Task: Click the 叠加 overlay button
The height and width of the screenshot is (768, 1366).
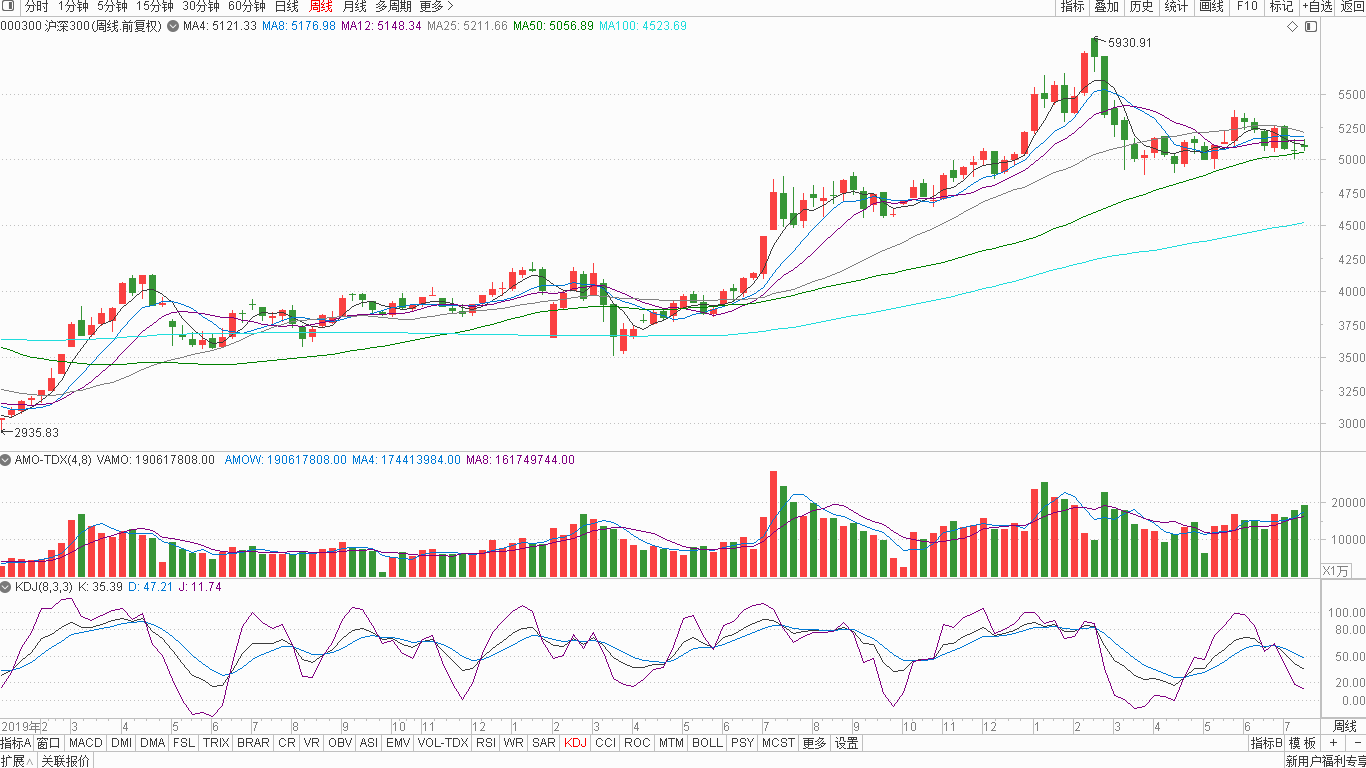Action: (x=1106, y=6)
